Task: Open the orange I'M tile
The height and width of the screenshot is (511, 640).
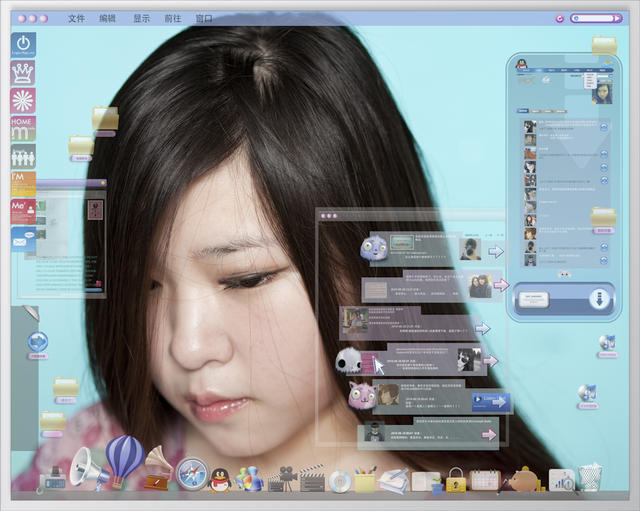Action: (23, 184)
